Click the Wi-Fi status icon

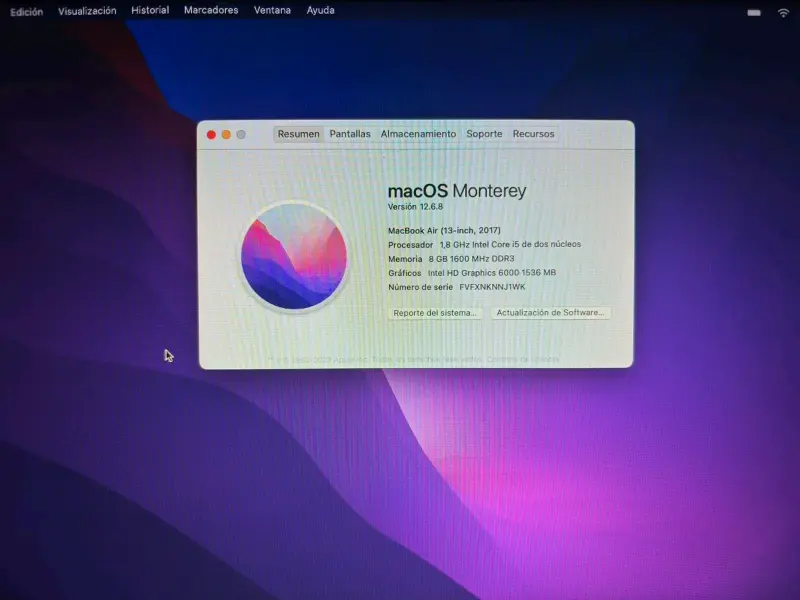(783, 13)
